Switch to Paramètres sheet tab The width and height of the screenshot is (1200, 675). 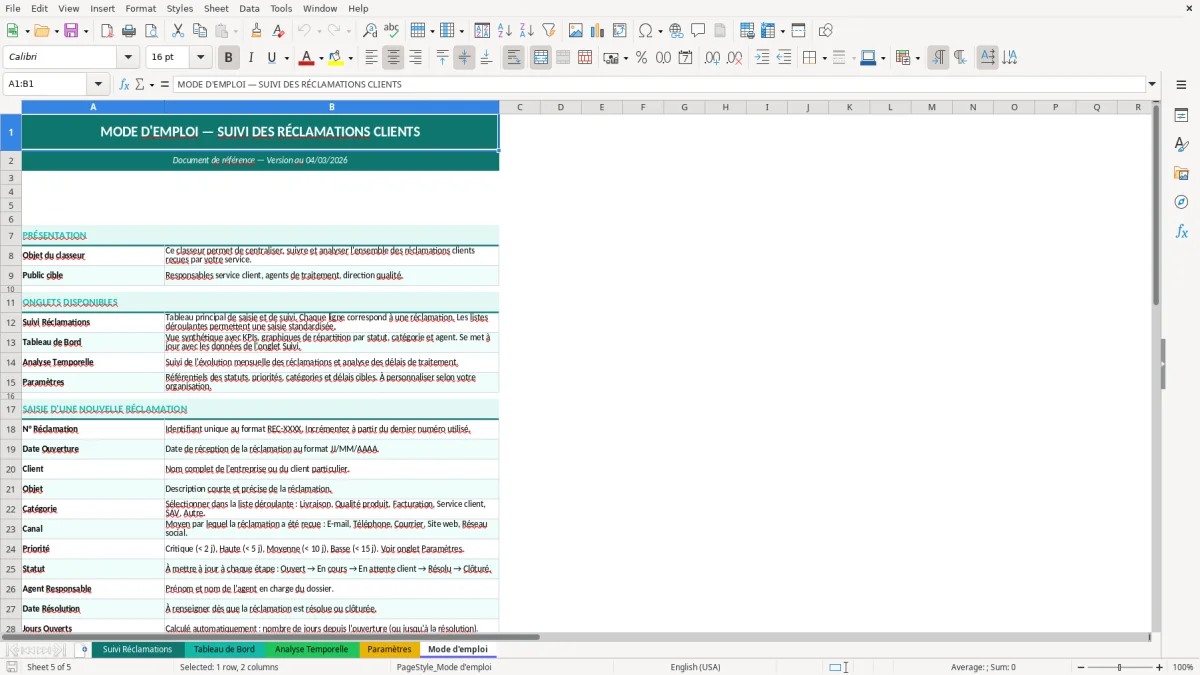click(x=389, y=649)
